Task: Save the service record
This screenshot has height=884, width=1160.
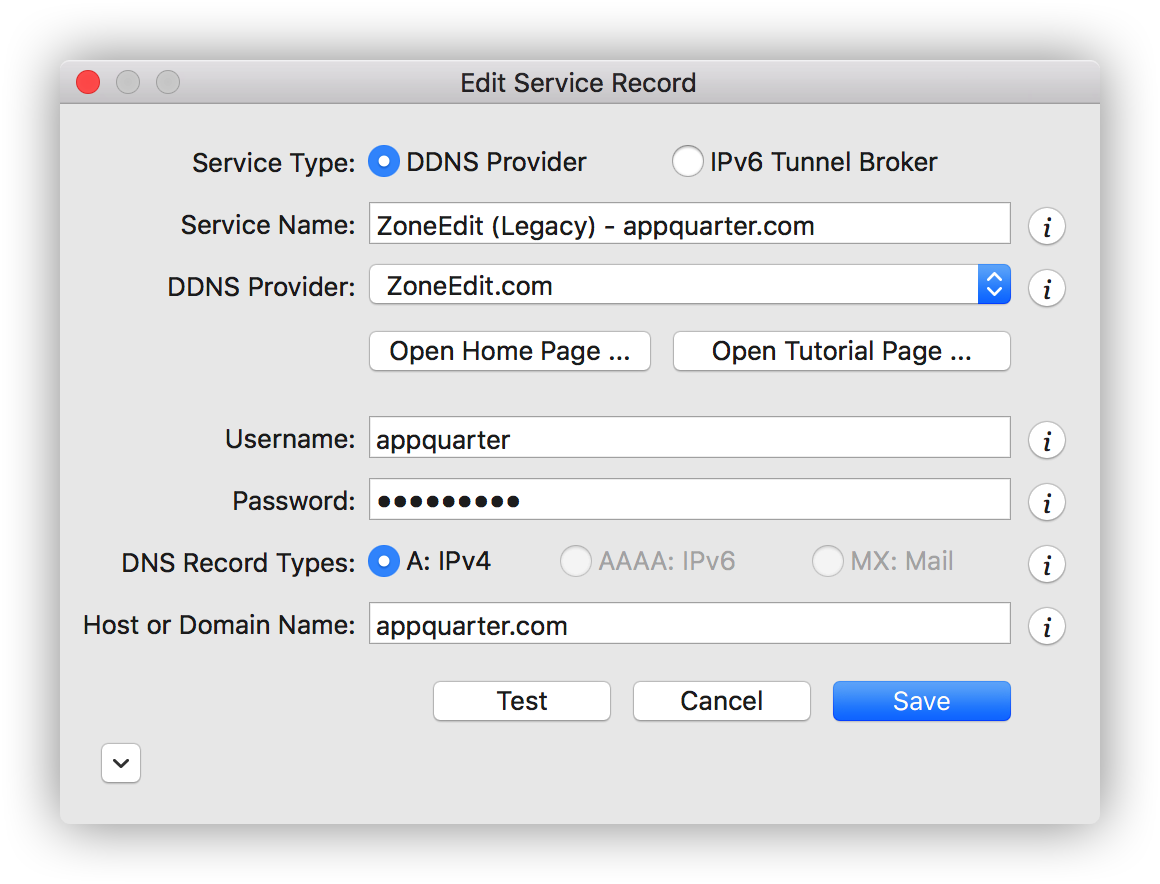Action: point(921,701)
